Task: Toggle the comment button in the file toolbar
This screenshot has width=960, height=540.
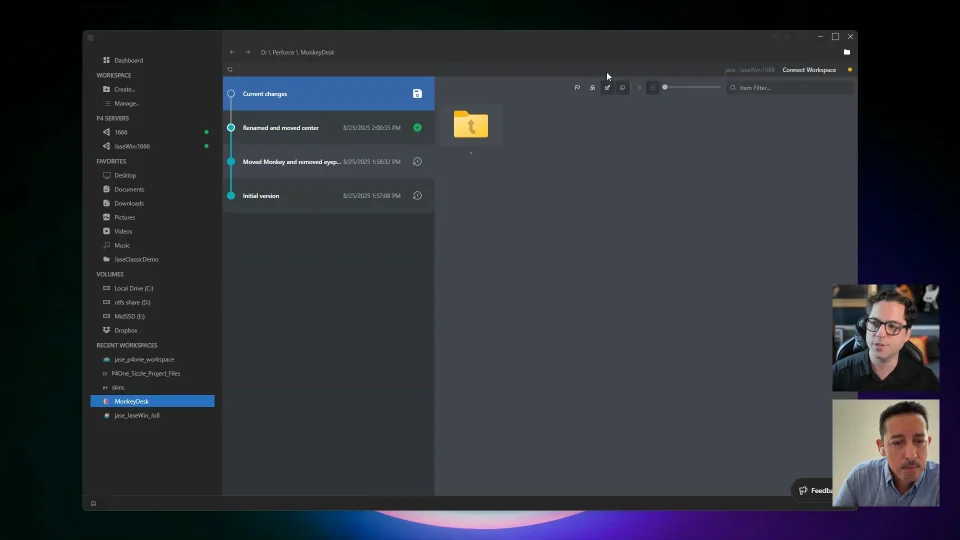Action: (x=622, y=88)
